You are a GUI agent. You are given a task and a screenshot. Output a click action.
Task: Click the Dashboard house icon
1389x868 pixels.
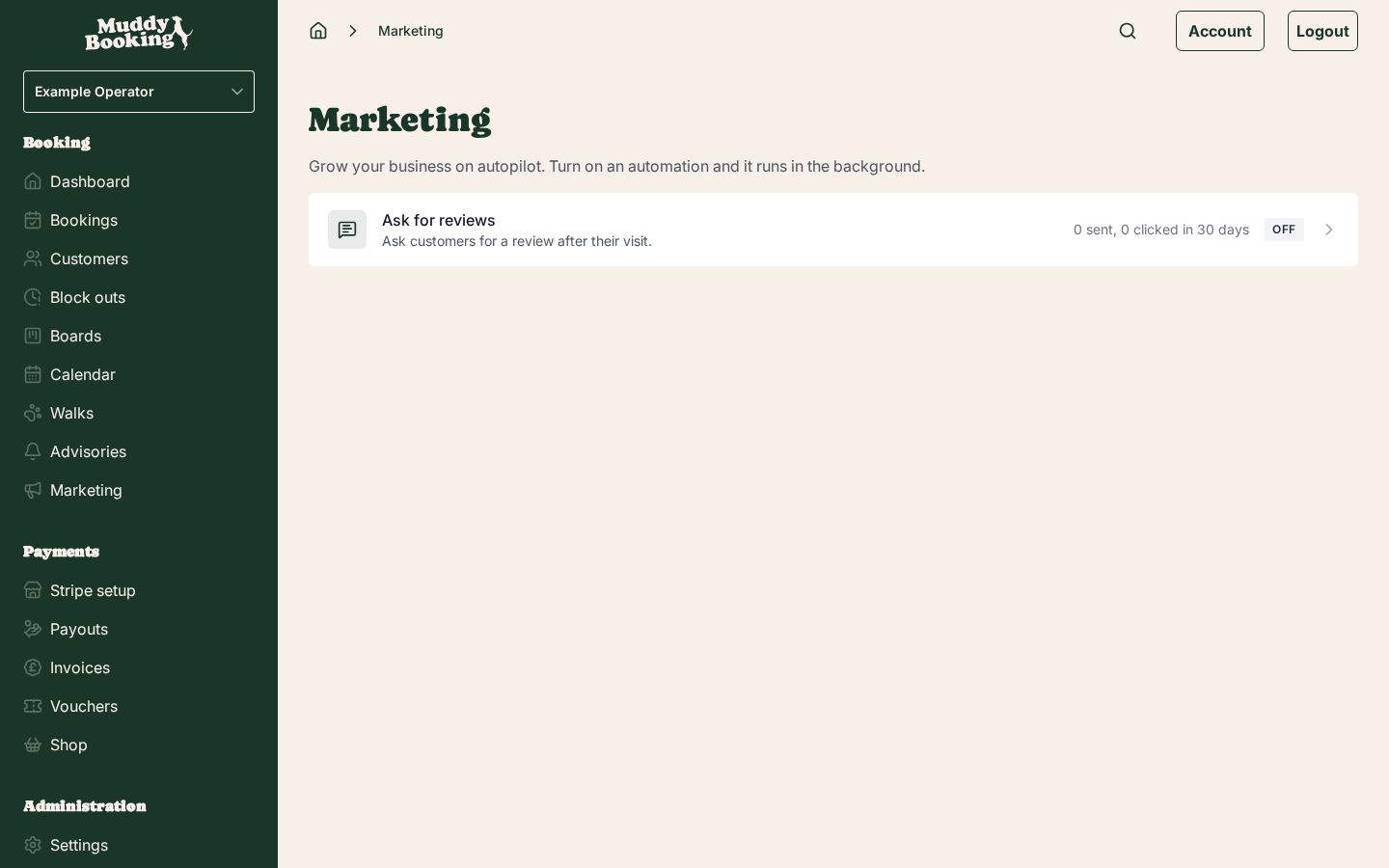click(x=33, y=181)
